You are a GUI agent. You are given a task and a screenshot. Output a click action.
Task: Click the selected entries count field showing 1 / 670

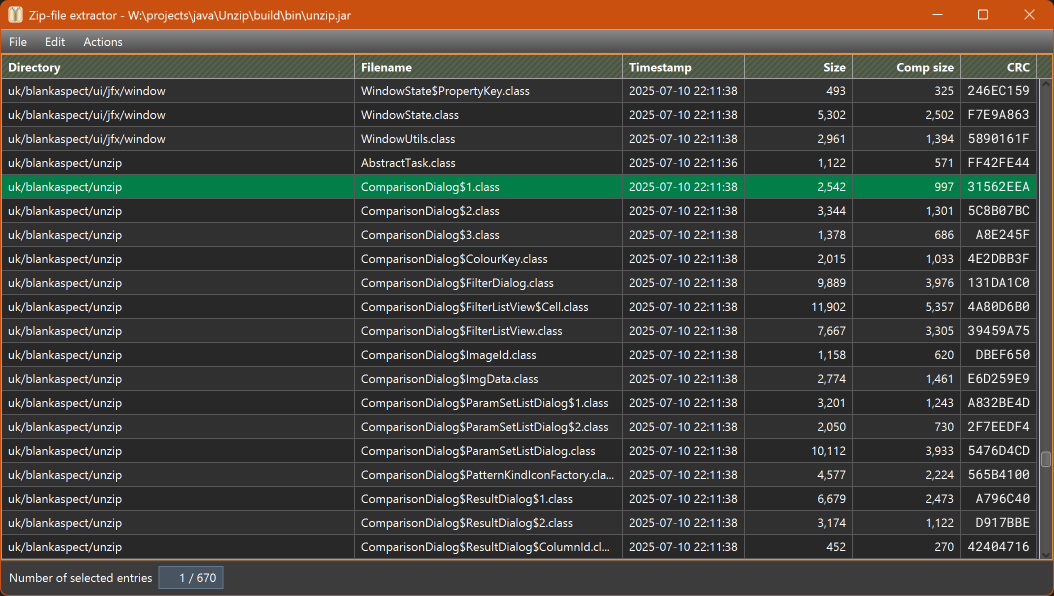pyautogui.click(x=191, y=578)
